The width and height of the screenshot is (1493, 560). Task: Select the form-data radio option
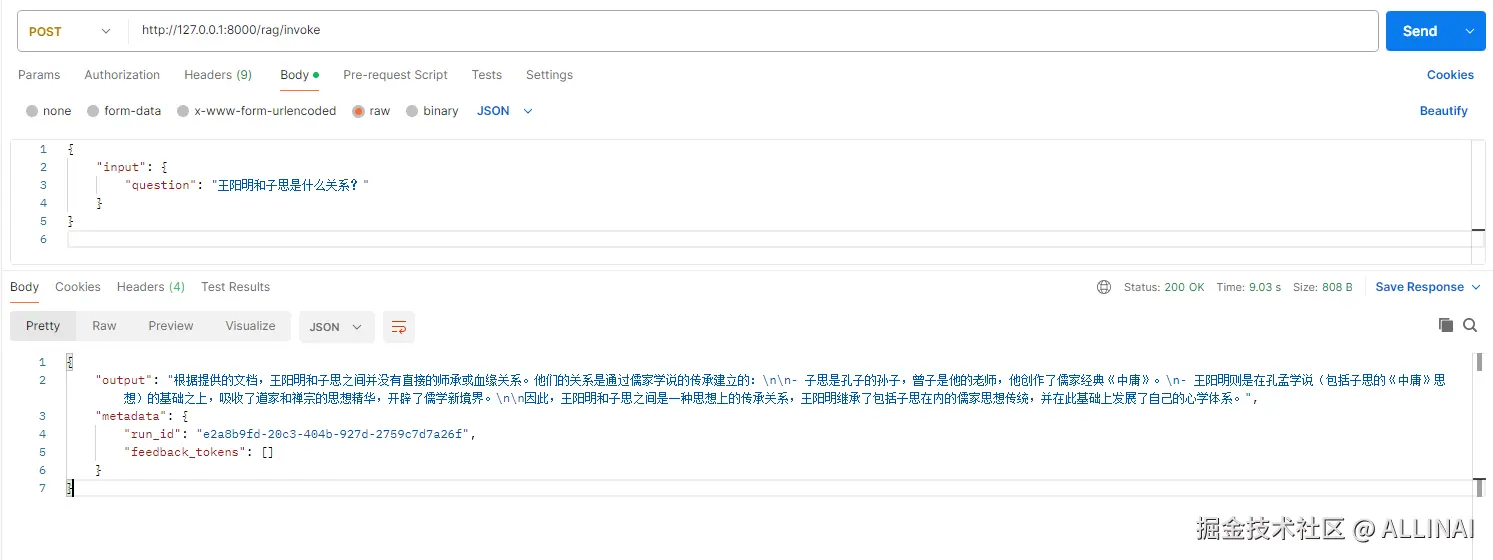point(93,111)
